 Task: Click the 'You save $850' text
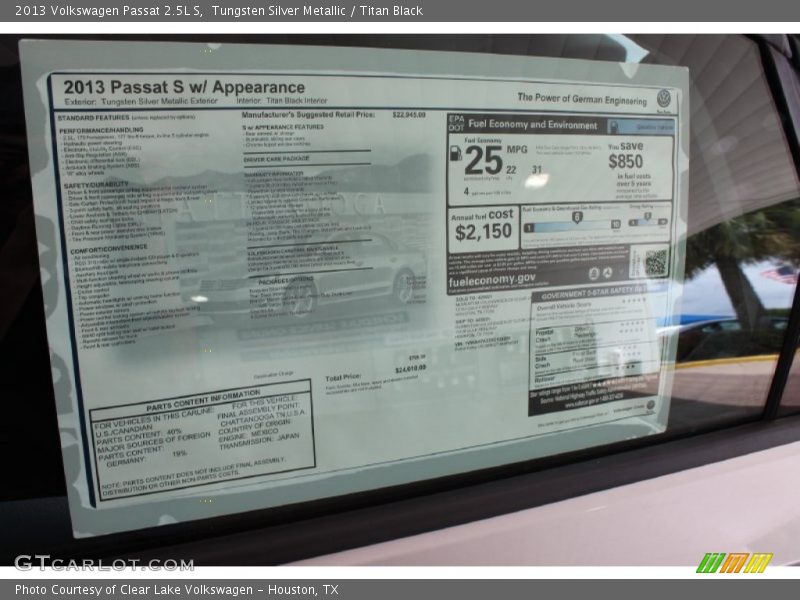[627, 155]
